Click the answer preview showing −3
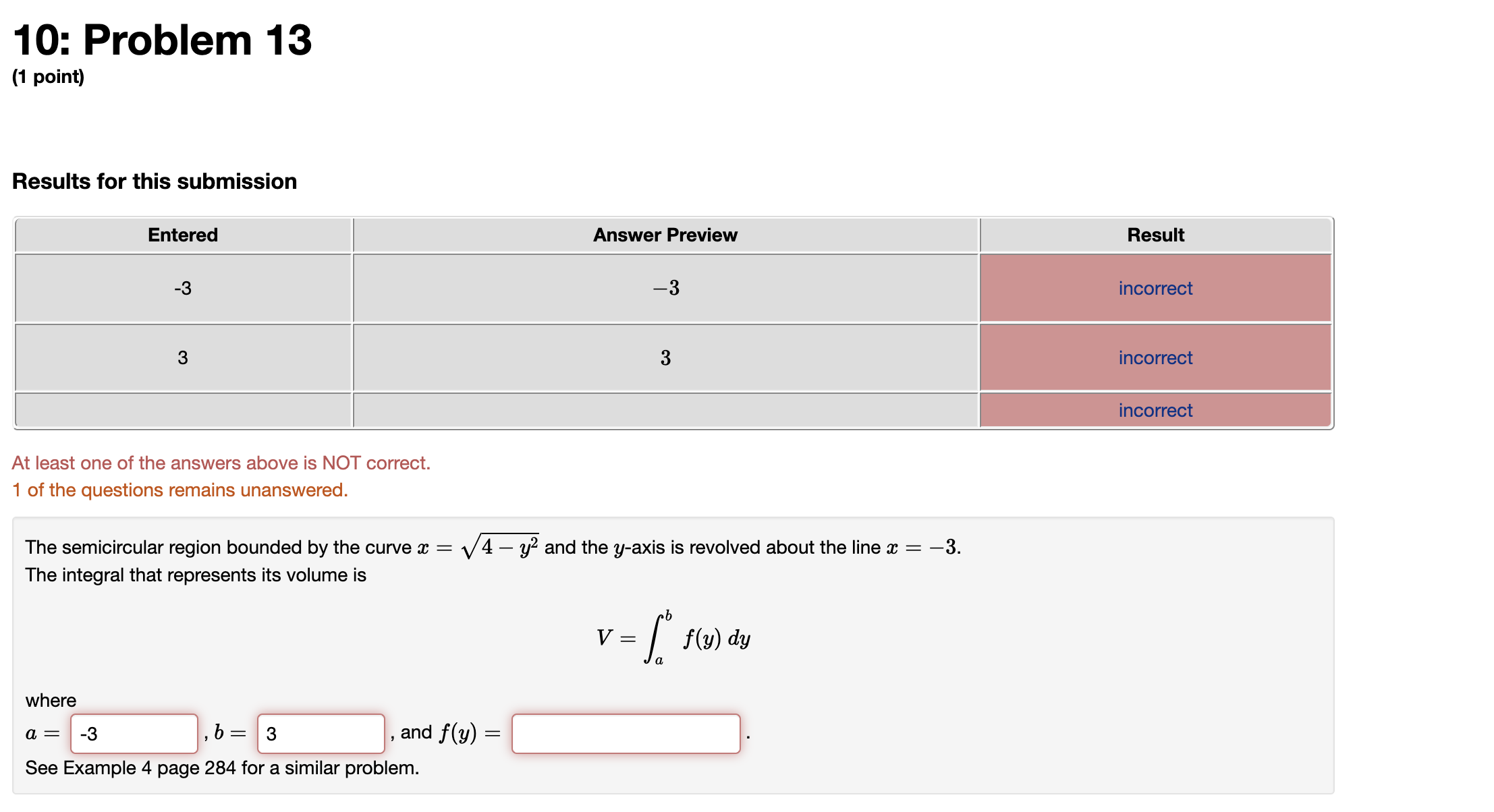This screenshot has width=1494, height=812. coord(665,288)
